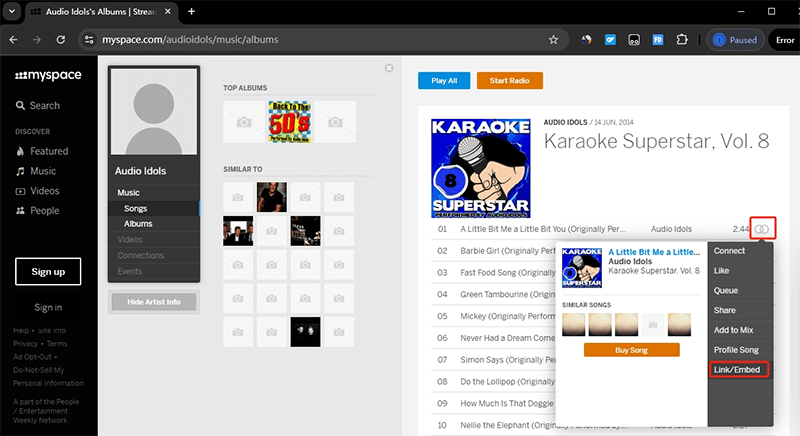Close the artist info panel
This screenshot has height=436, width=800.
click(x=389, y=68)
